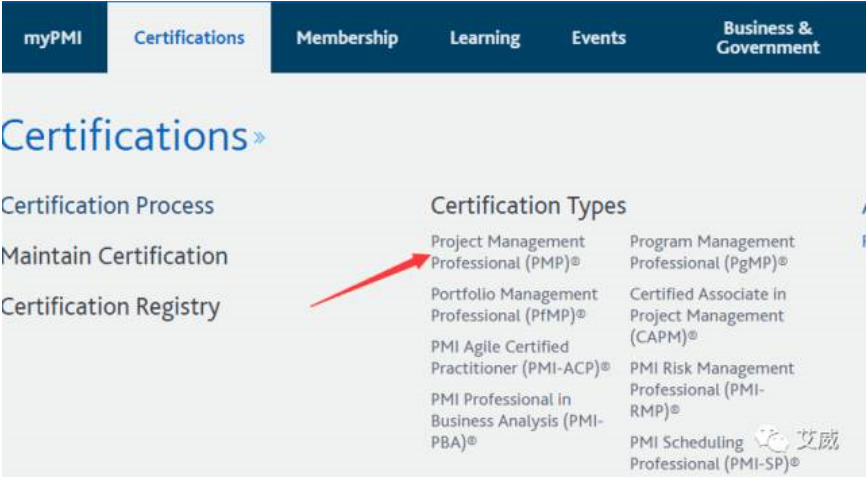Screen dimensions: 866x480
Task: Open Business & Government menu
Action: (768, 38)
